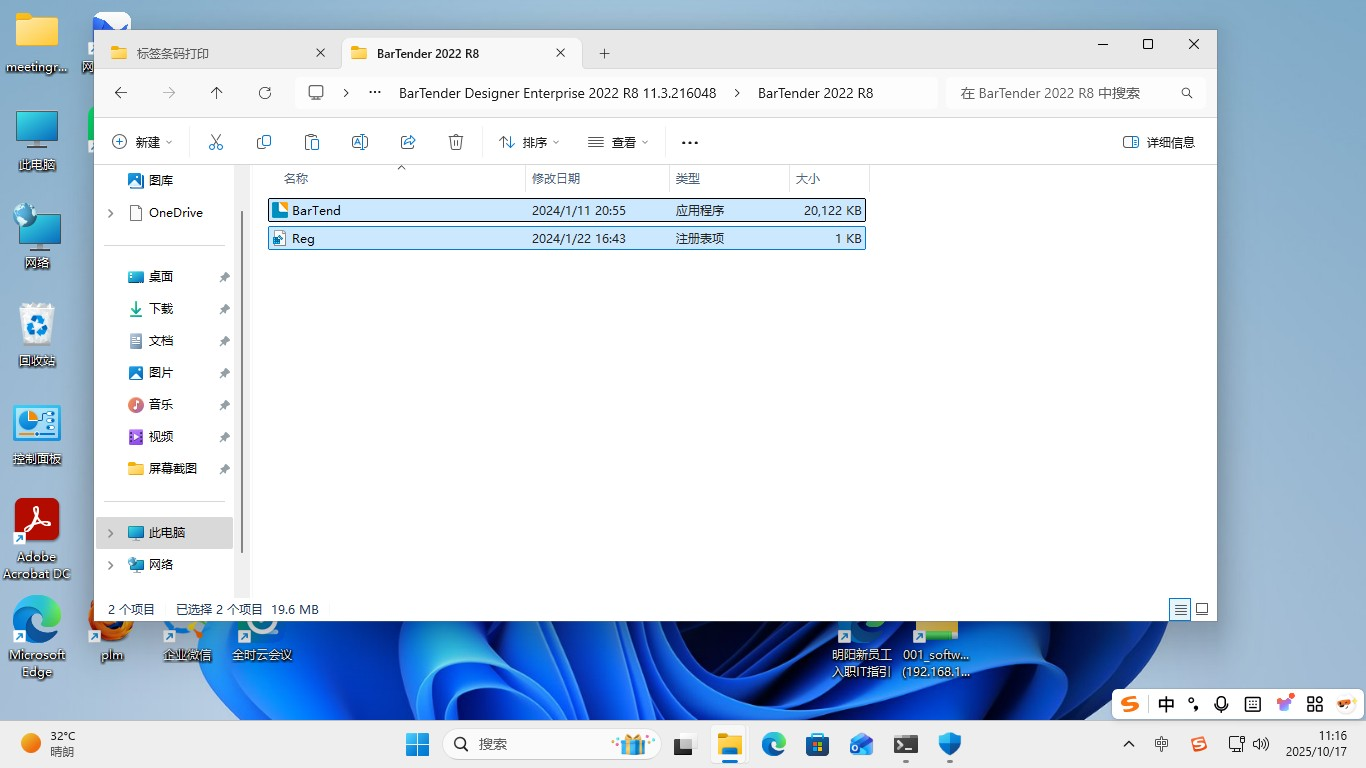Go back with the back arrow
Viewport: 1366px width, 768px height.
point(121,93)
